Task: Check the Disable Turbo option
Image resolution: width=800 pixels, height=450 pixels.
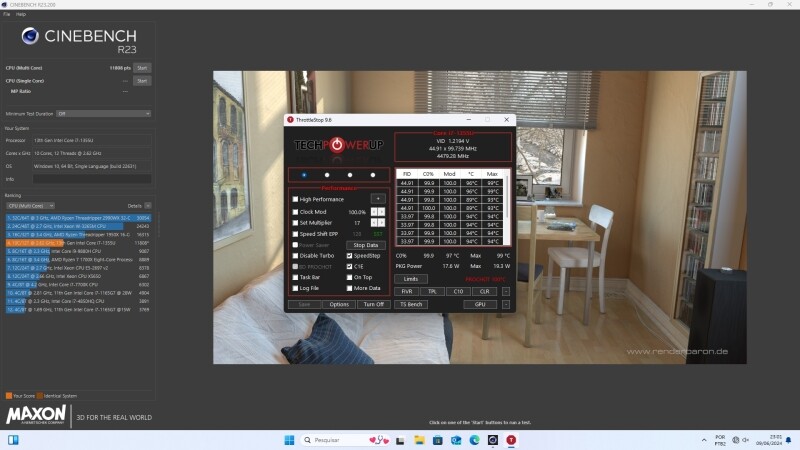Action: 295,255
